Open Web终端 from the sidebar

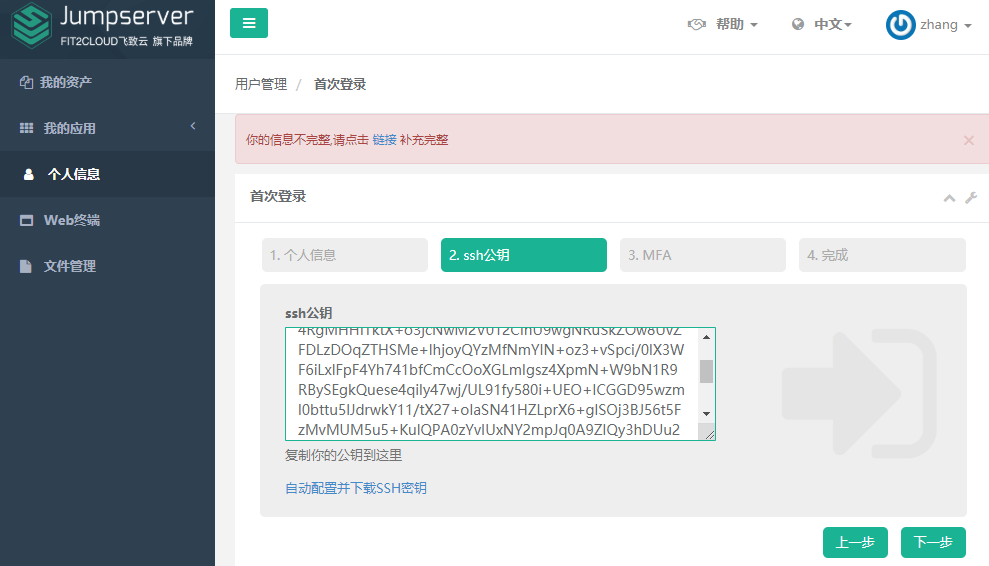point(71,220)
